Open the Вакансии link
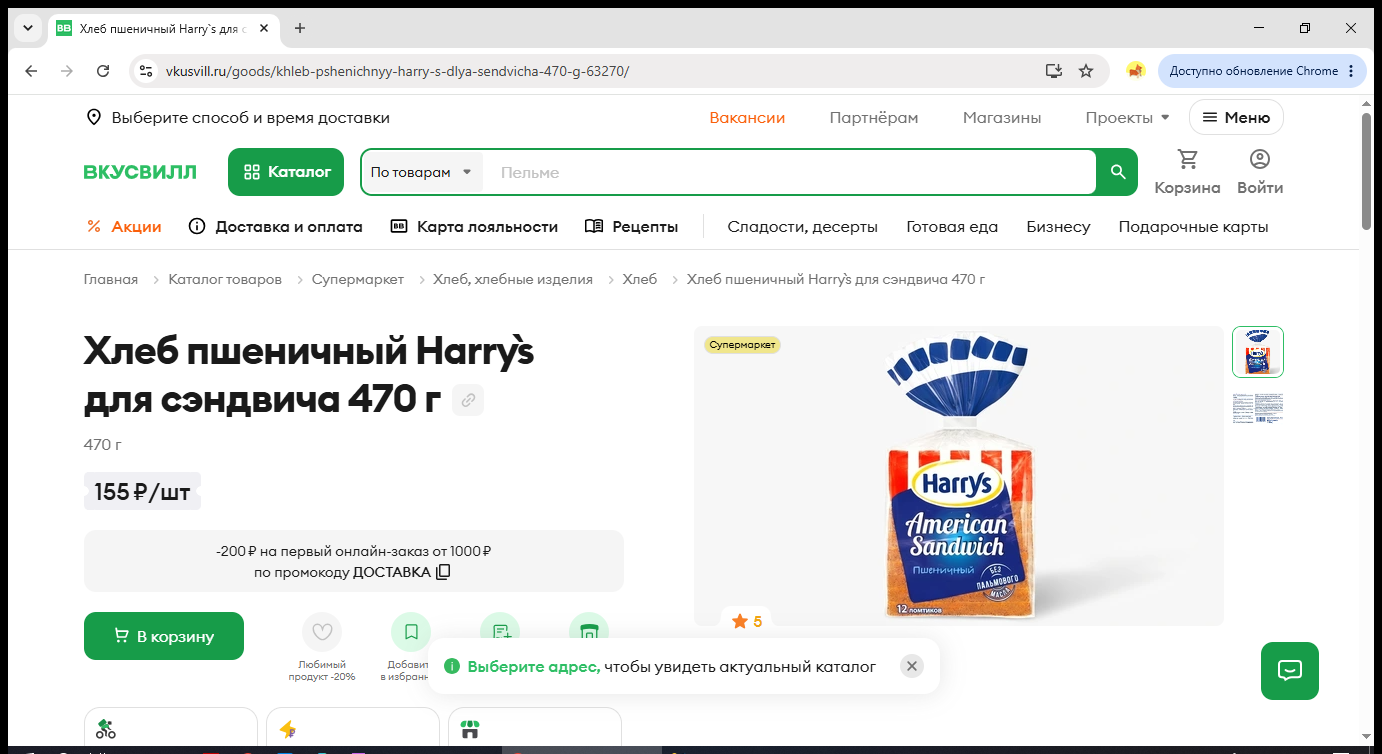 [747, 118]
